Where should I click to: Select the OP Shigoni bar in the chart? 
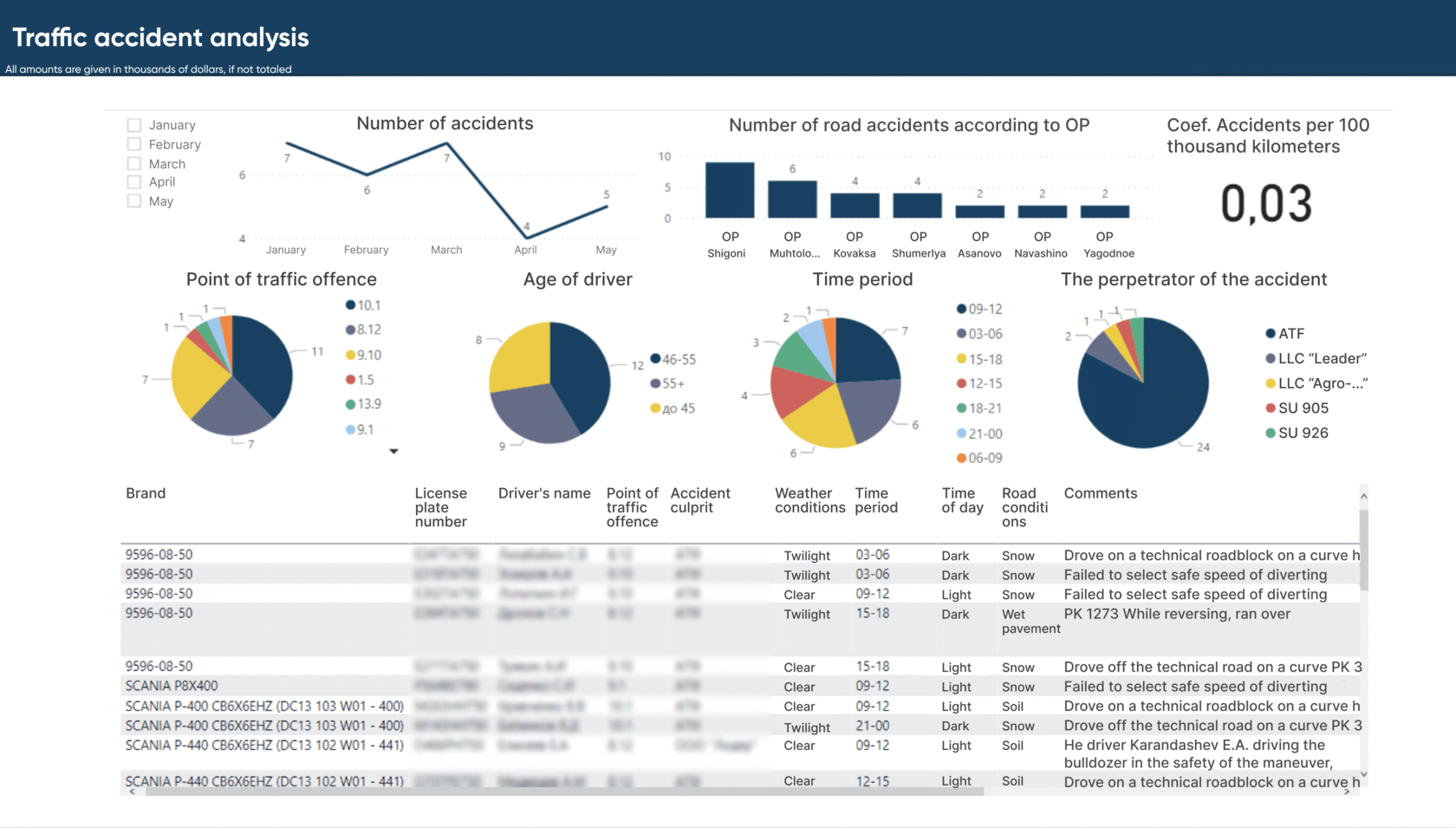click(x=729, y=187)
